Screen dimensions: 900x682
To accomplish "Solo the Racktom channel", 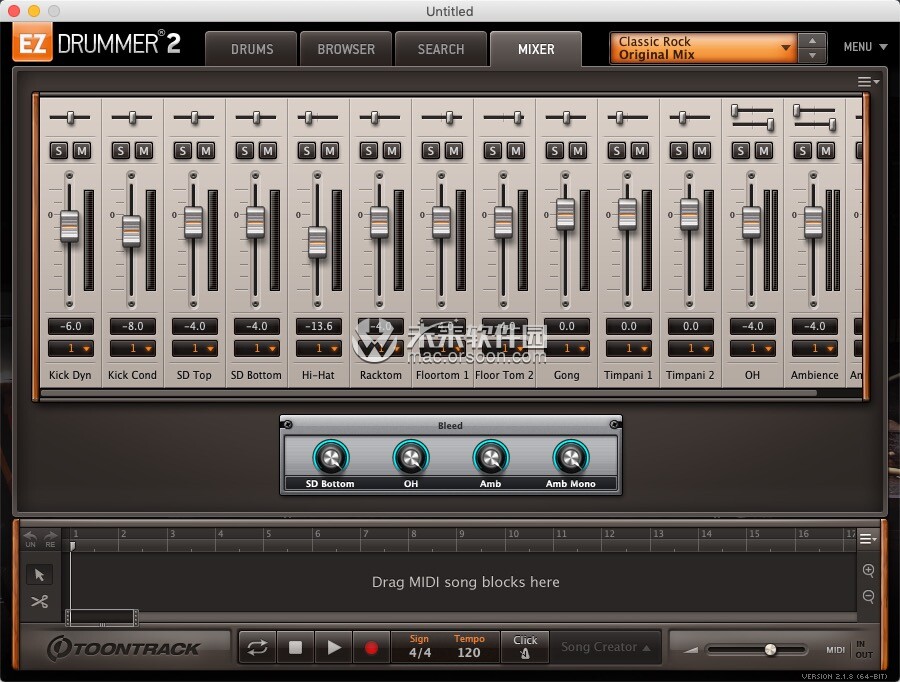I will pos(368,151).
